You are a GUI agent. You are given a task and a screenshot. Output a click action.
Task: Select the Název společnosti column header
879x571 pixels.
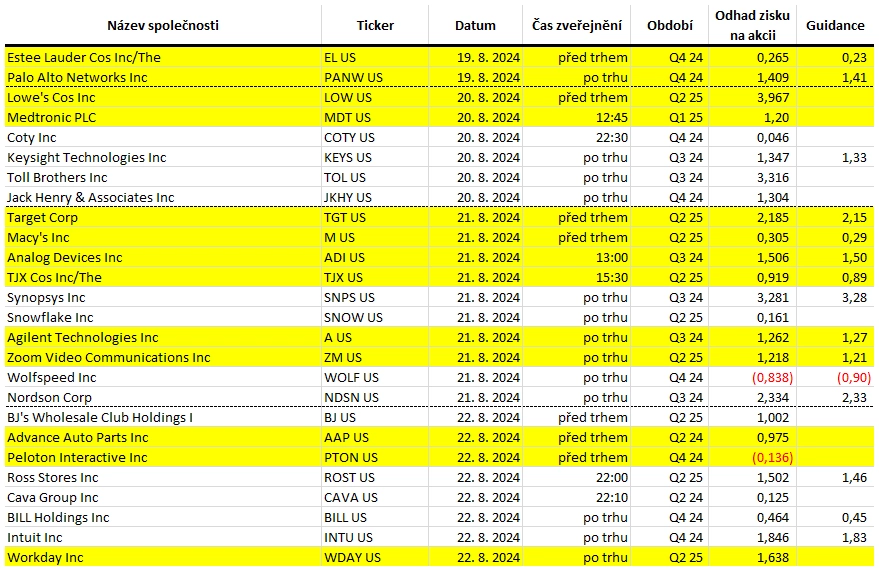tap(163, 25)
